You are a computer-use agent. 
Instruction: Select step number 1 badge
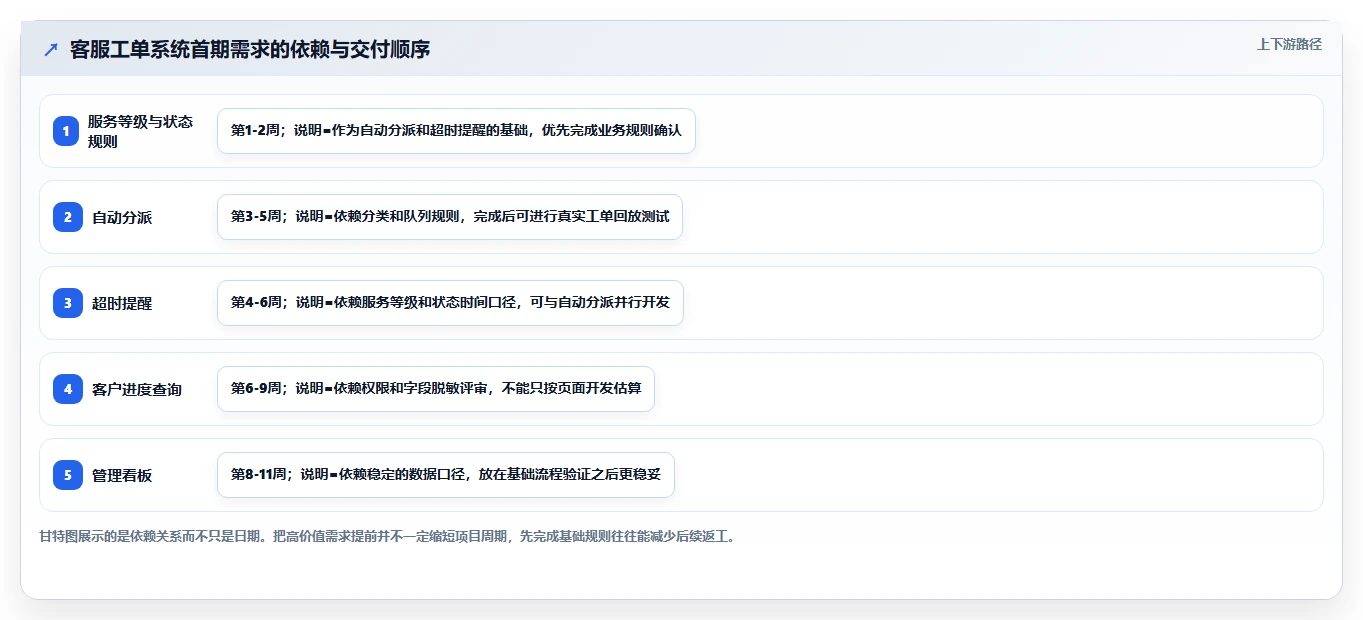point(66,131)
